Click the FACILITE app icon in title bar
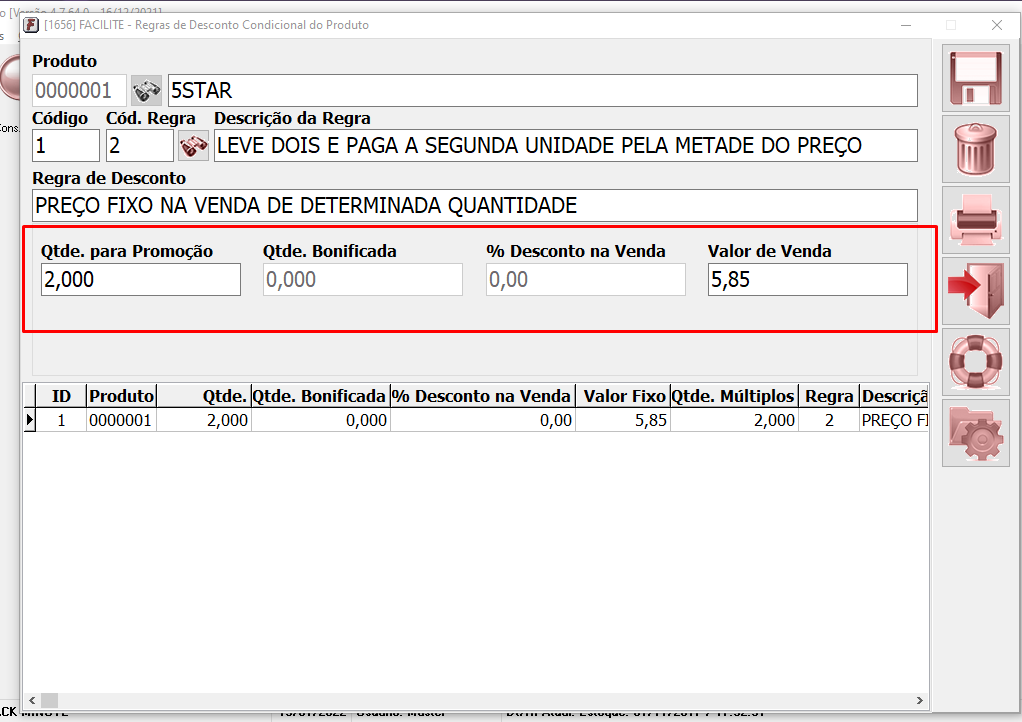 pyautogui.click(x=31, y=25)
